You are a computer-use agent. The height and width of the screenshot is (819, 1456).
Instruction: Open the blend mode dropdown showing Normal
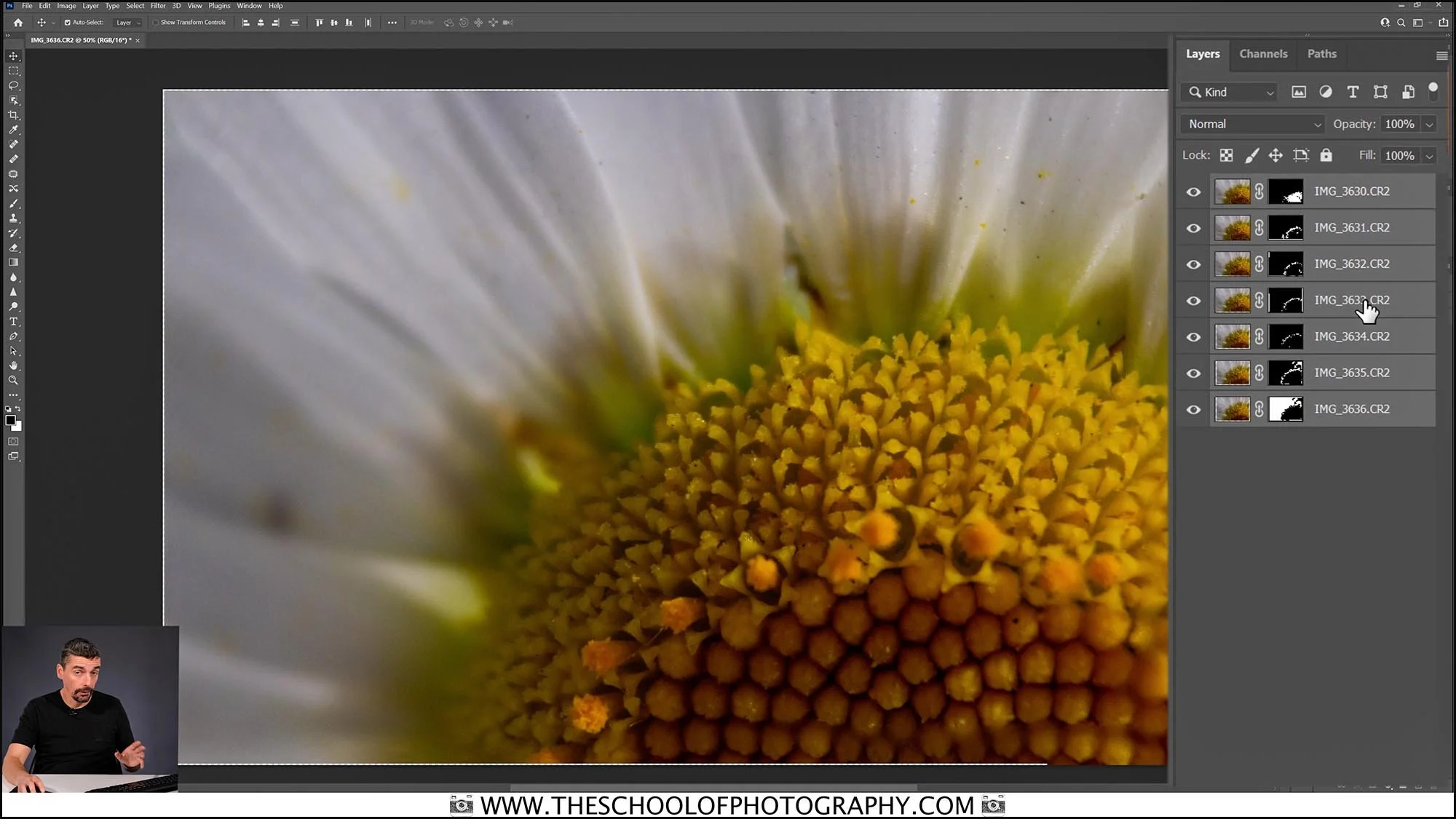1251,124
